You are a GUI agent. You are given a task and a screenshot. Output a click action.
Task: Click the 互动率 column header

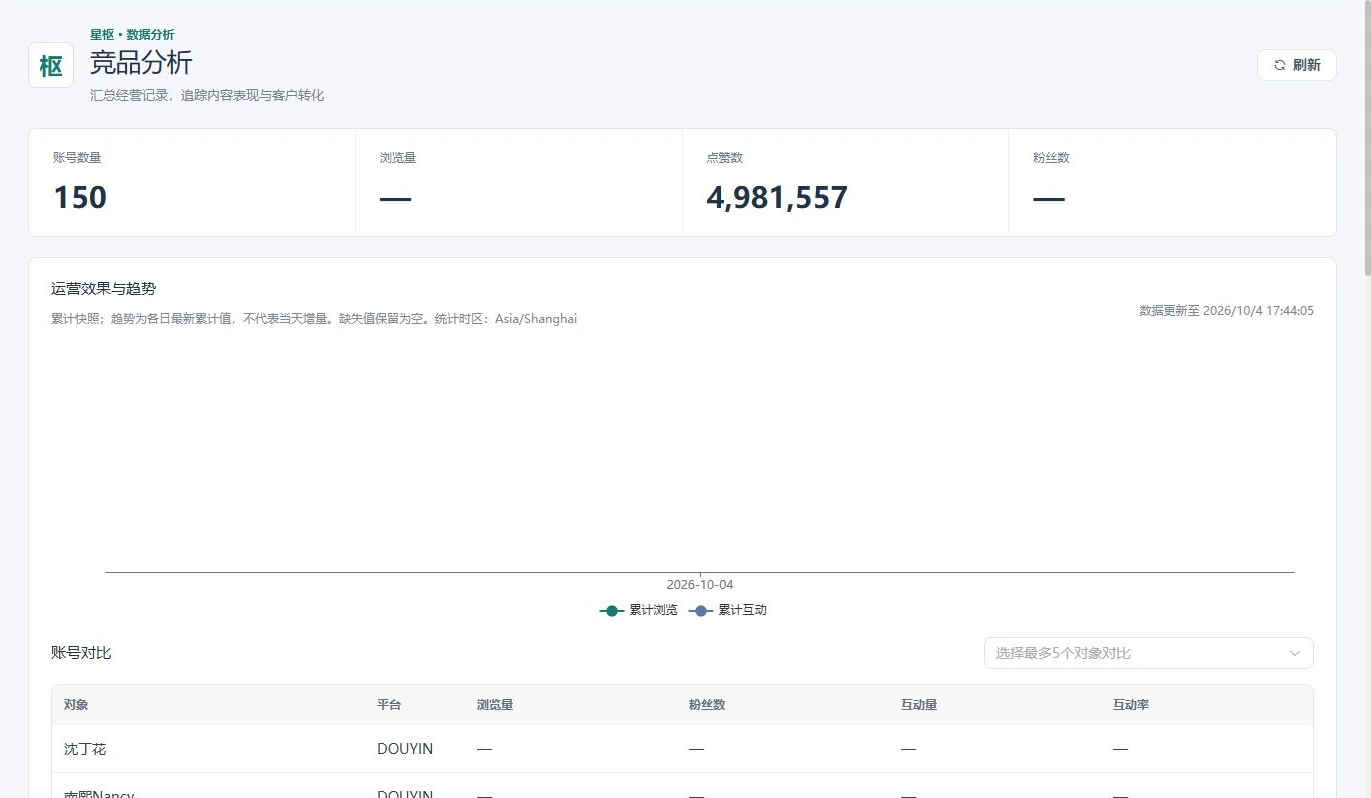click(1131, 705)
